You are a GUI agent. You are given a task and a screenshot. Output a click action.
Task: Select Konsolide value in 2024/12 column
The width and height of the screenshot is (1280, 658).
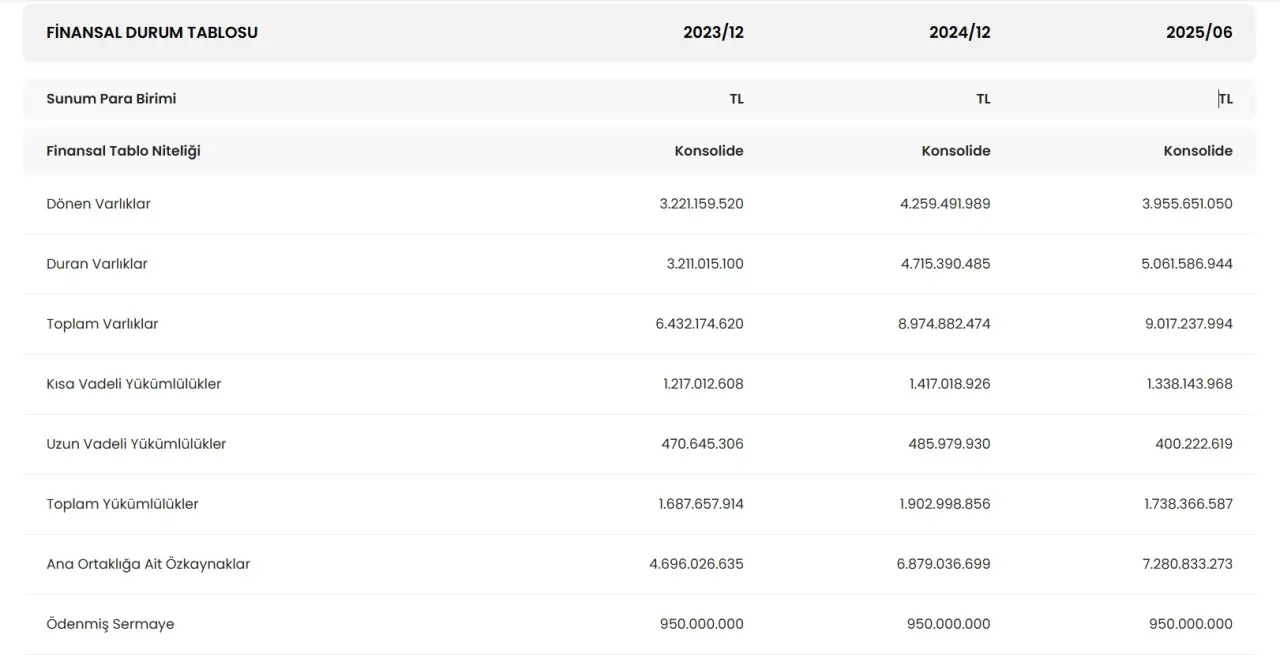tap(955, 151)
